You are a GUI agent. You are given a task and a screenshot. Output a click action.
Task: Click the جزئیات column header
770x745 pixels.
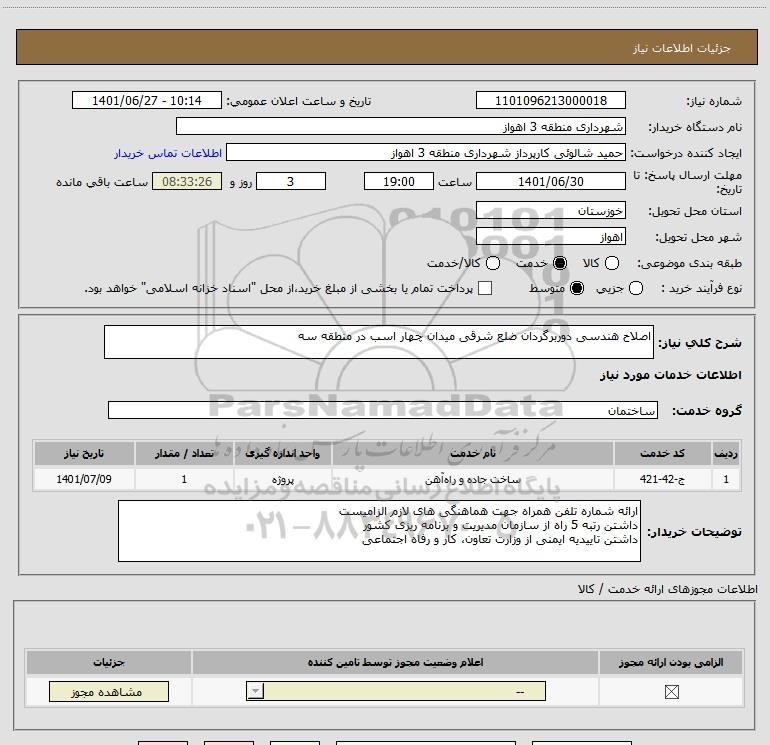coord(109,662)
